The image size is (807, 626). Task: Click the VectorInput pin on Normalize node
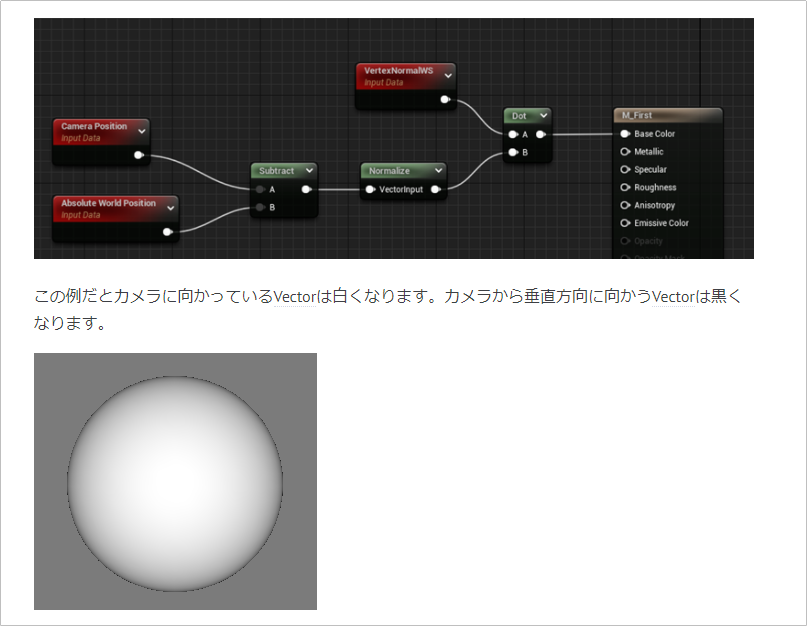pyautogui.click(x=371, y=190)
